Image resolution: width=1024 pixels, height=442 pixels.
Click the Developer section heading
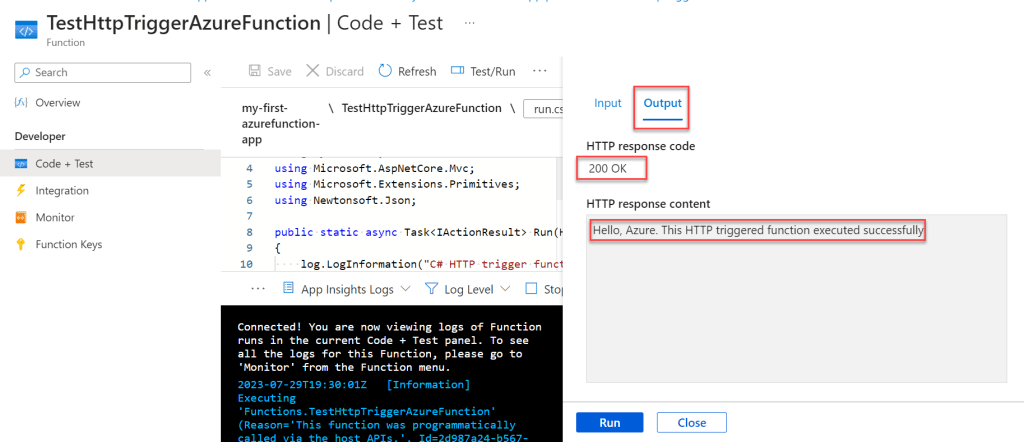[x=40, y=136]
